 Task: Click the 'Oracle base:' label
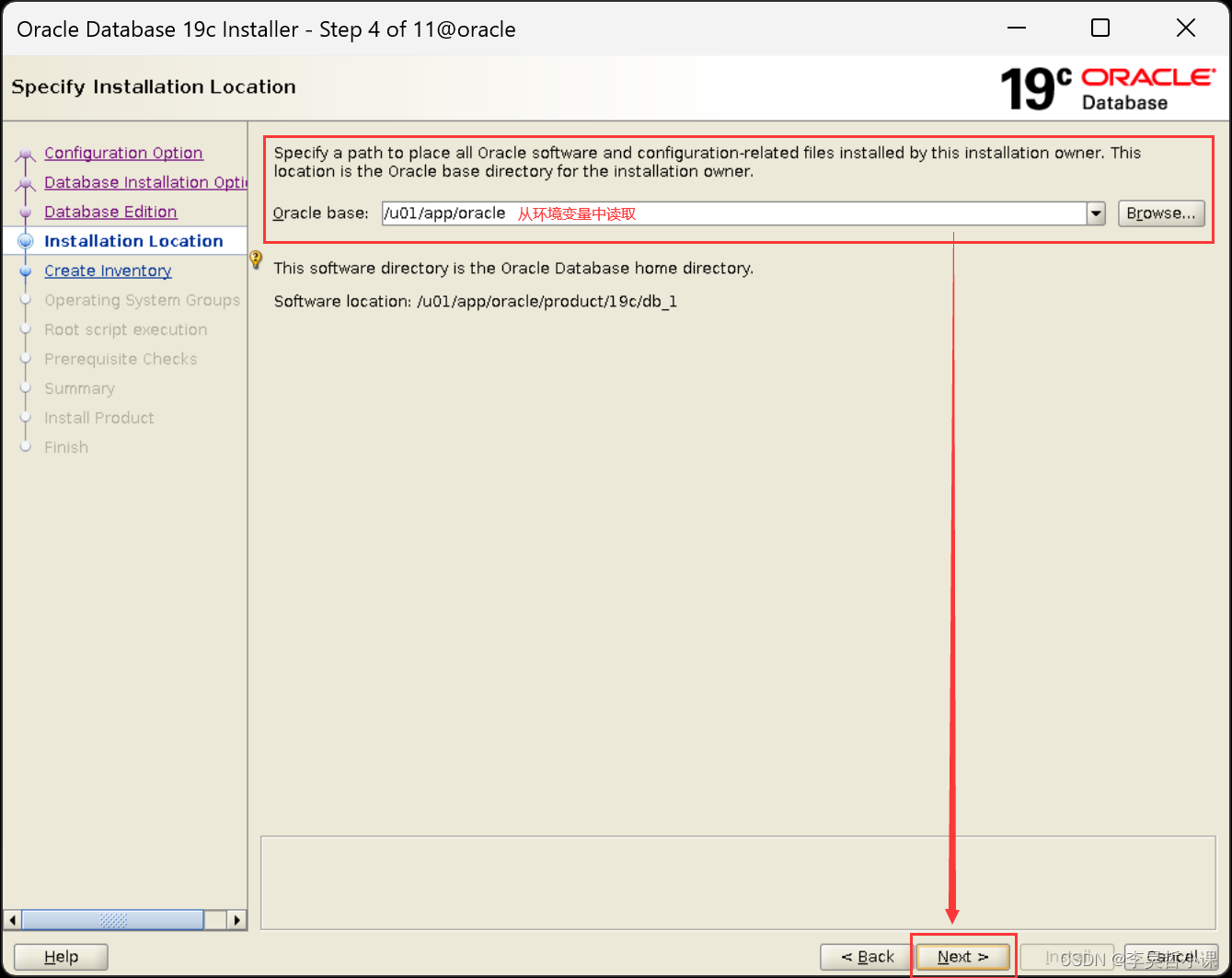click(x=320, y=213)
